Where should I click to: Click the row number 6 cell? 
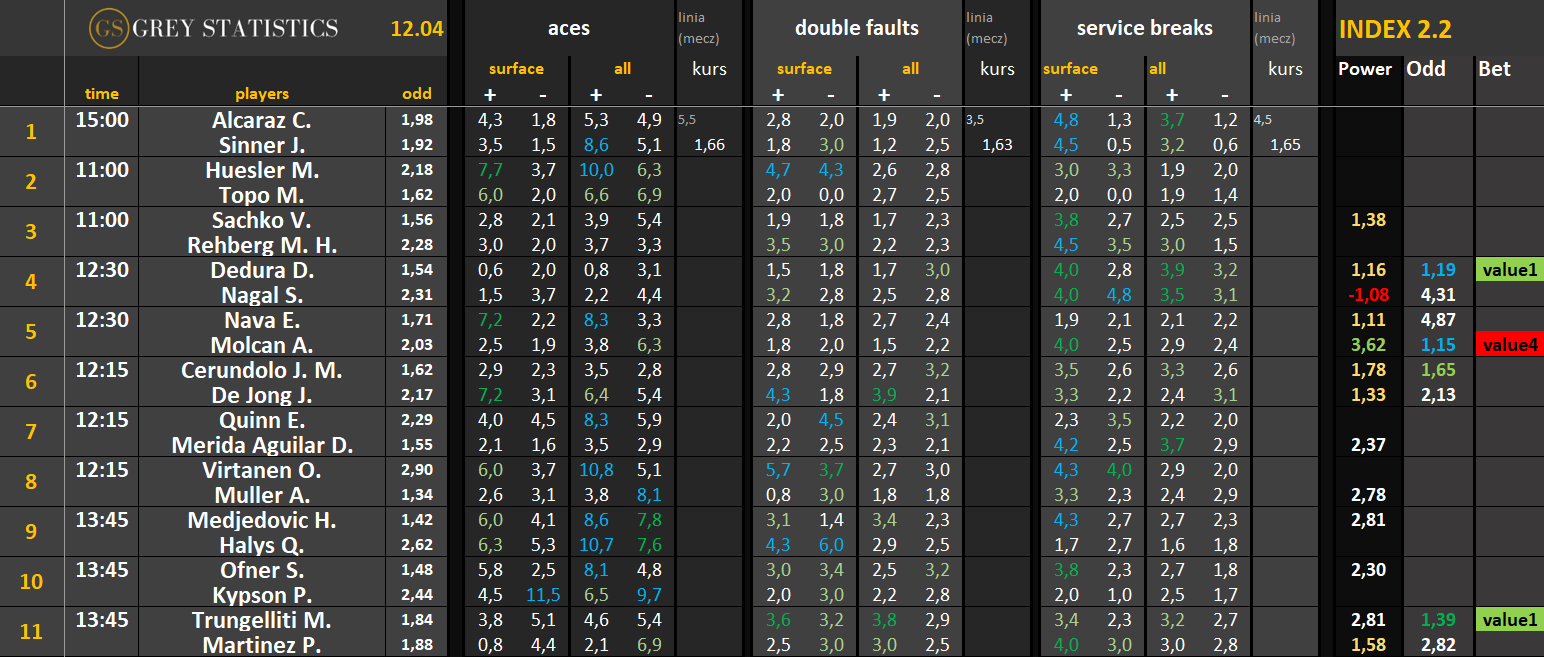[x=31, y=382]
